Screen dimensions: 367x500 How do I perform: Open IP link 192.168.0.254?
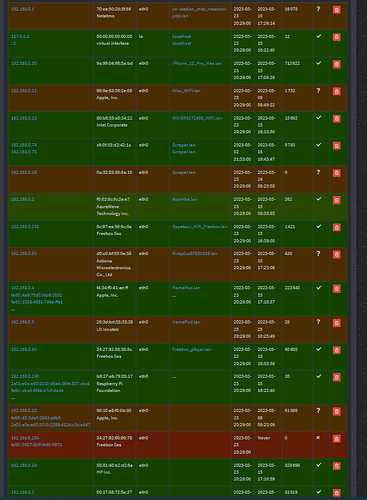[25, 438]
